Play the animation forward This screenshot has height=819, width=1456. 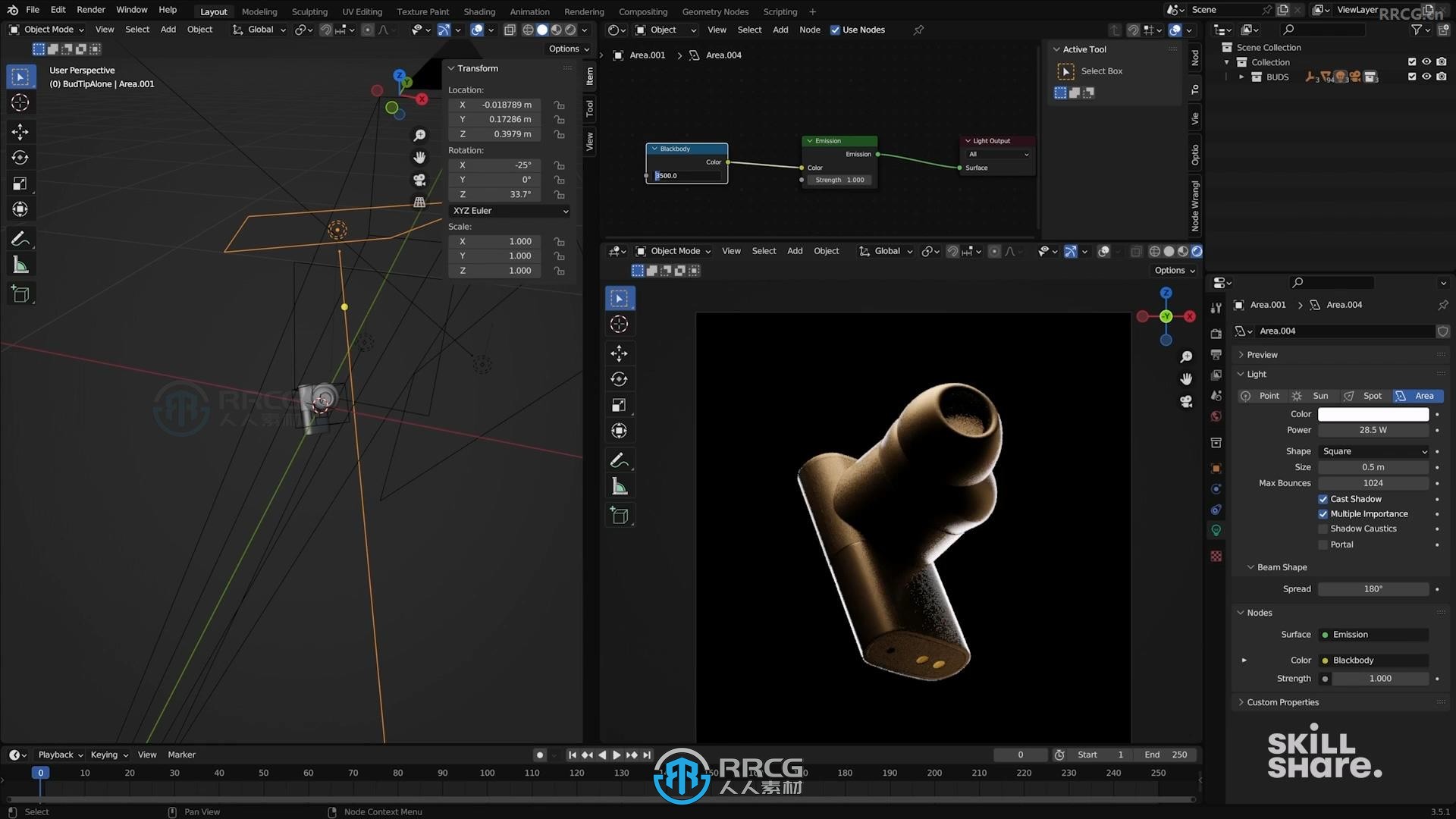[x=617, y=755]
